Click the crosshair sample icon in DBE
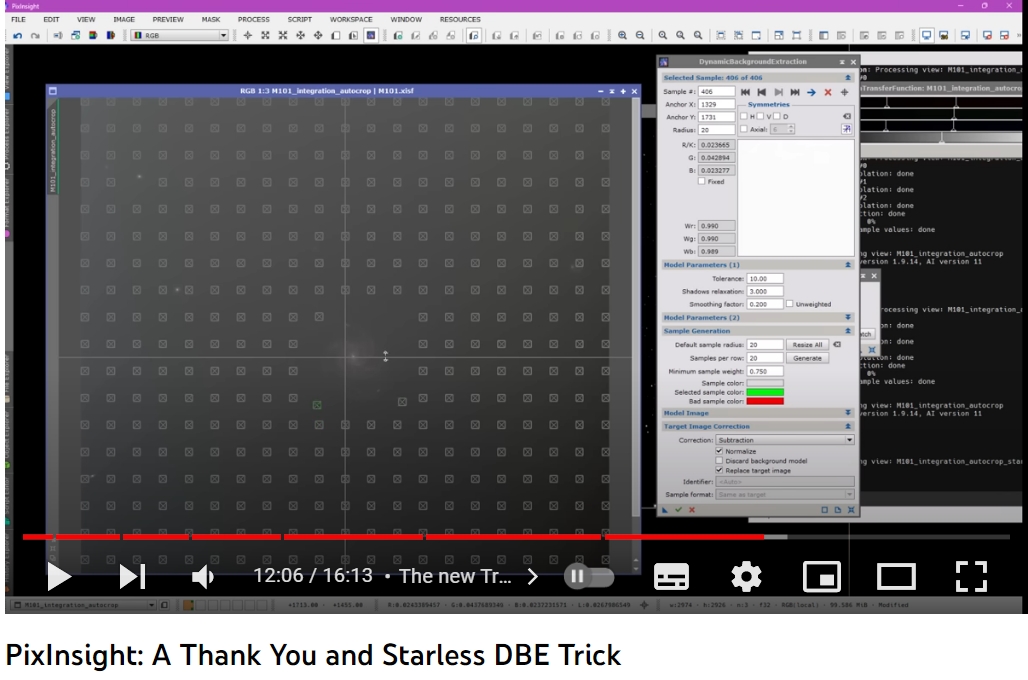Screen dimensions: 1028x680 tap(844, 92)
